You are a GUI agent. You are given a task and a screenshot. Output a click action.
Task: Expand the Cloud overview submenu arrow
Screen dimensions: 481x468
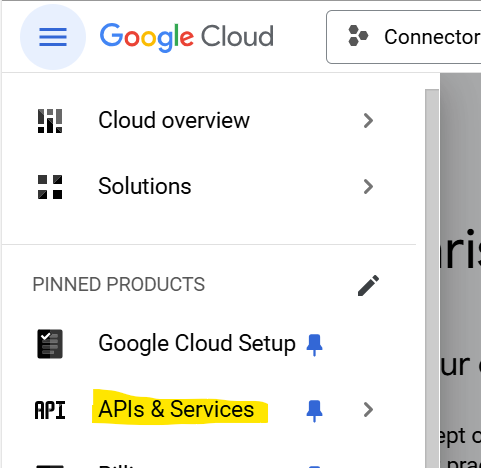coord(368,121)
